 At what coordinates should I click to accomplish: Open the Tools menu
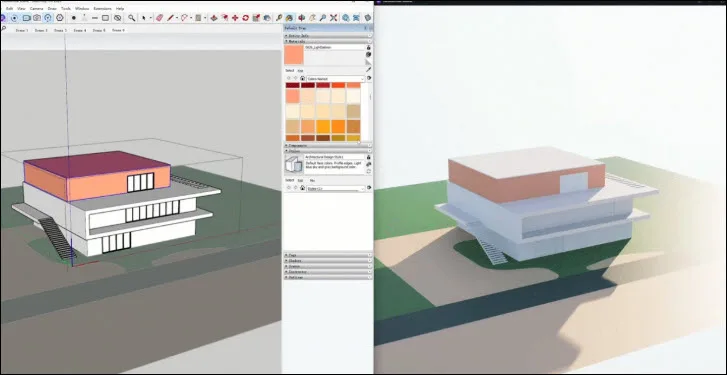point(66,8)
